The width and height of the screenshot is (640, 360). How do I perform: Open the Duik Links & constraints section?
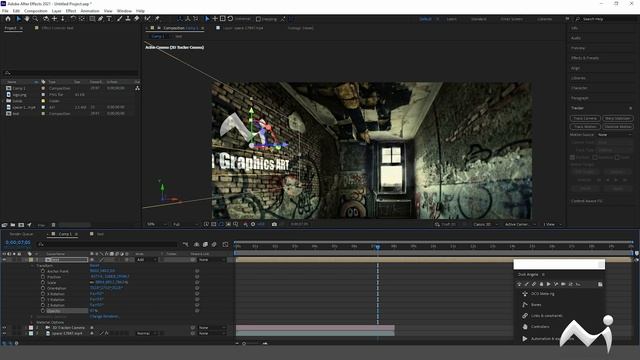547,316
